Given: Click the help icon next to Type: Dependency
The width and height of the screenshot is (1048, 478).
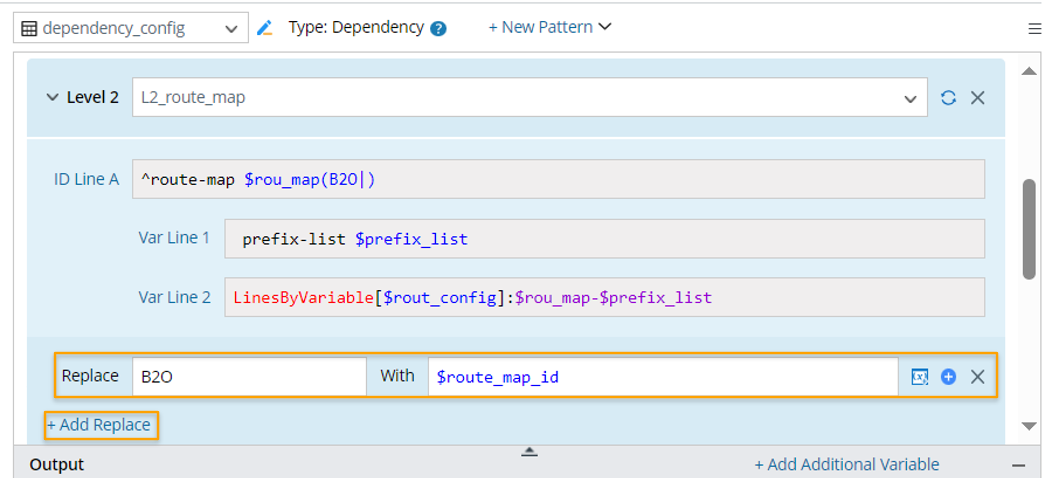Looking at the screenshot, I should tap(438, 29).
